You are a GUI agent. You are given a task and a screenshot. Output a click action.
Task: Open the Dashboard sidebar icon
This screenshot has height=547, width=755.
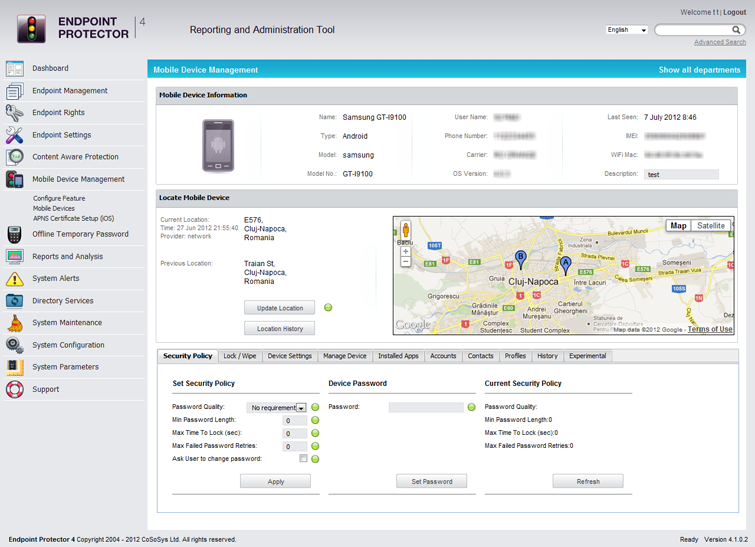tap(14, 68)
